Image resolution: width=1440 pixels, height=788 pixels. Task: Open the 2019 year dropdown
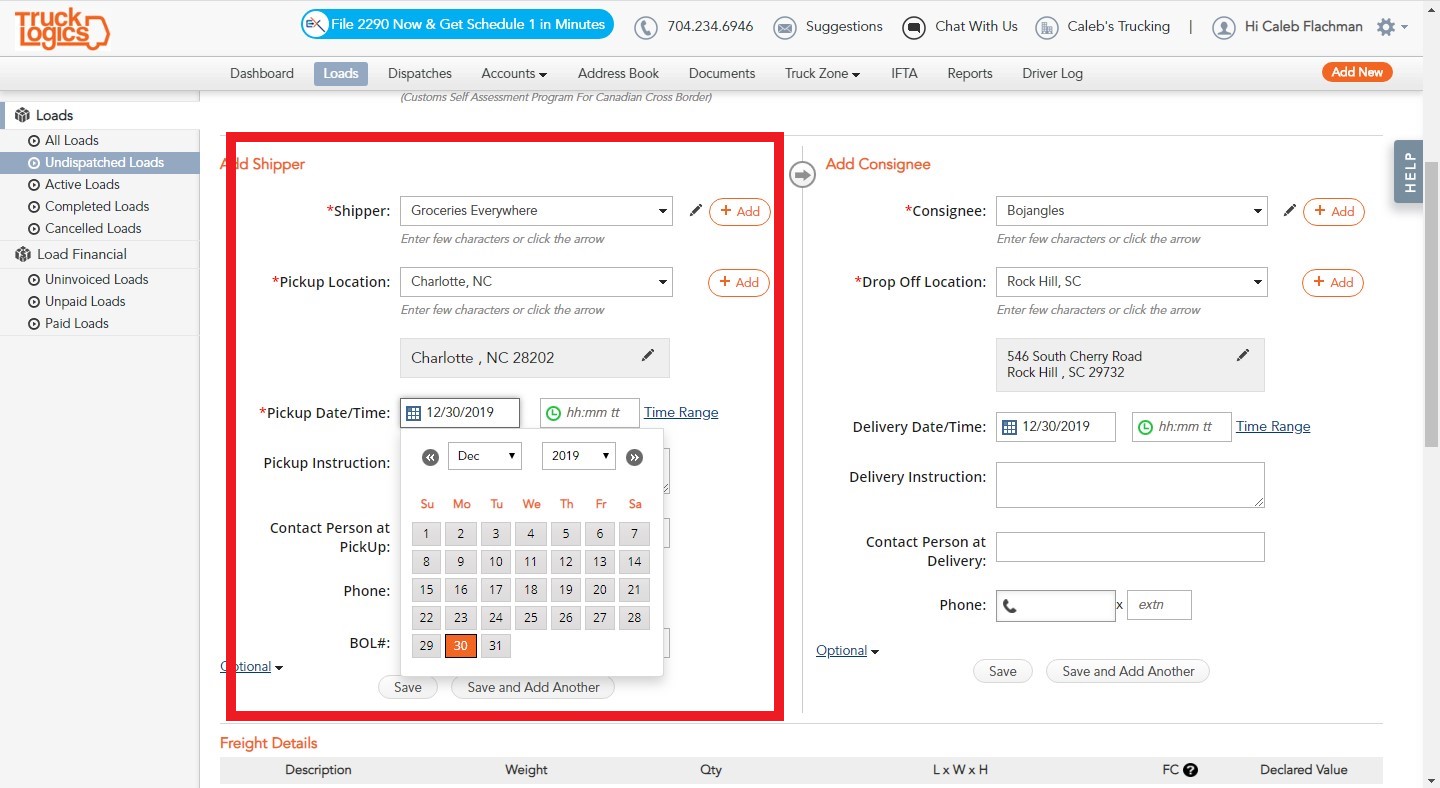click(x=579, y=456)
